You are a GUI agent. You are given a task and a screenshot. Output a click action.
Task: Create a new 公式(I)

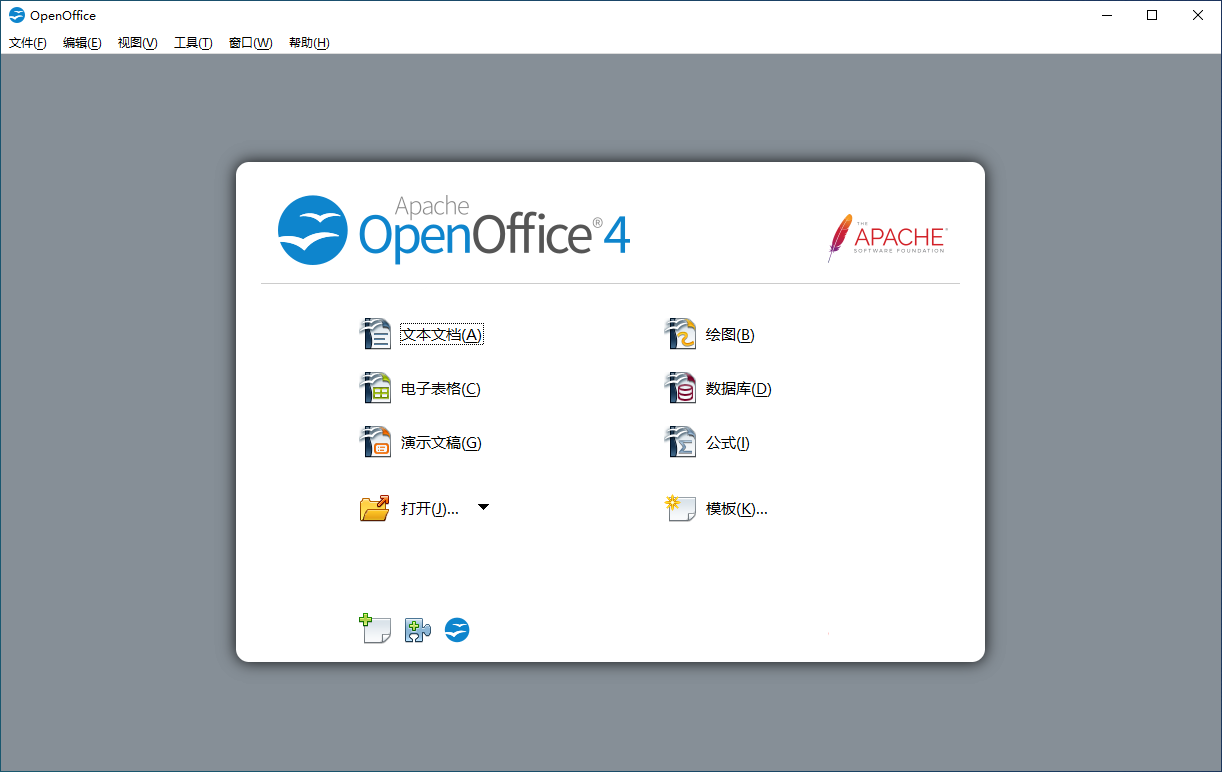coord(728,443)
